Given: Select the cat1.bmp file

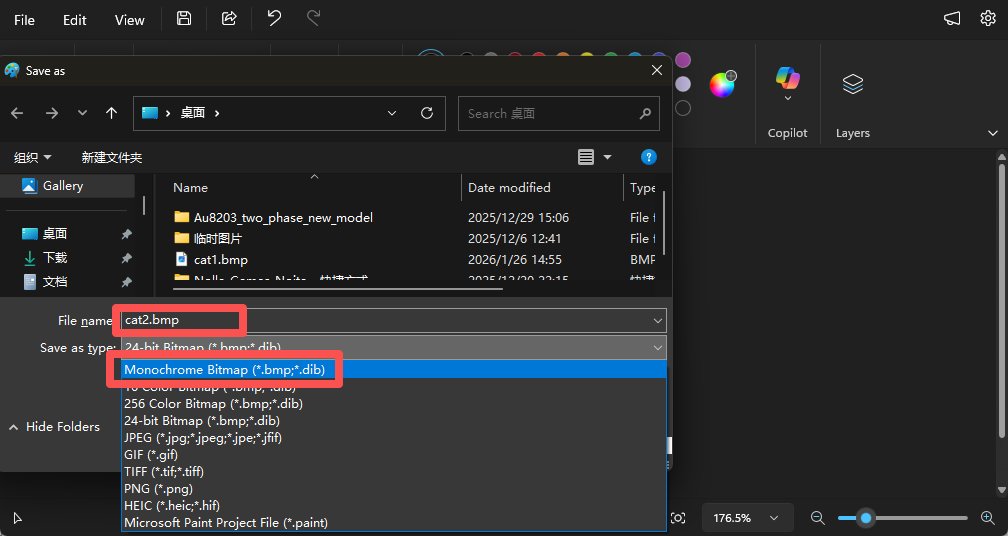Looking at the screenshot, I should point(220,260).
